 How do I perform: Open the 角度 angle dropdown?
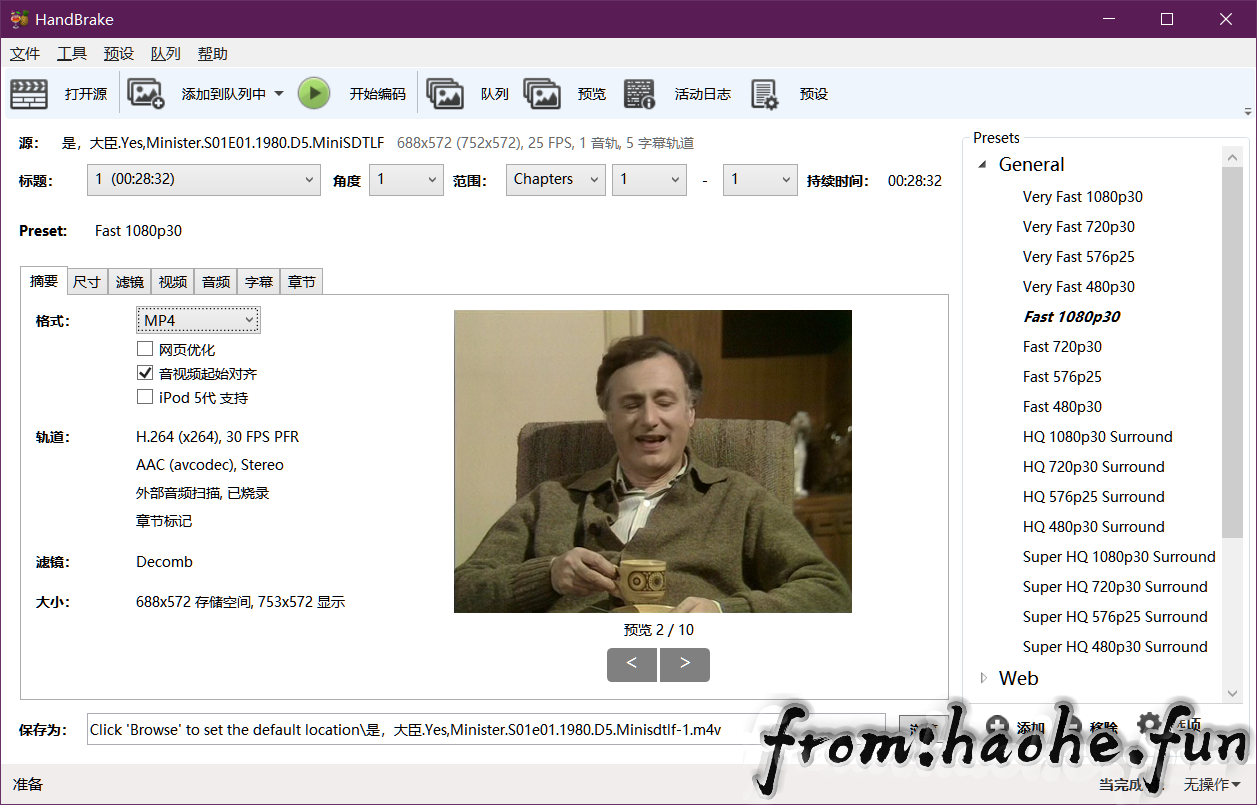click(x=406, y=180)
